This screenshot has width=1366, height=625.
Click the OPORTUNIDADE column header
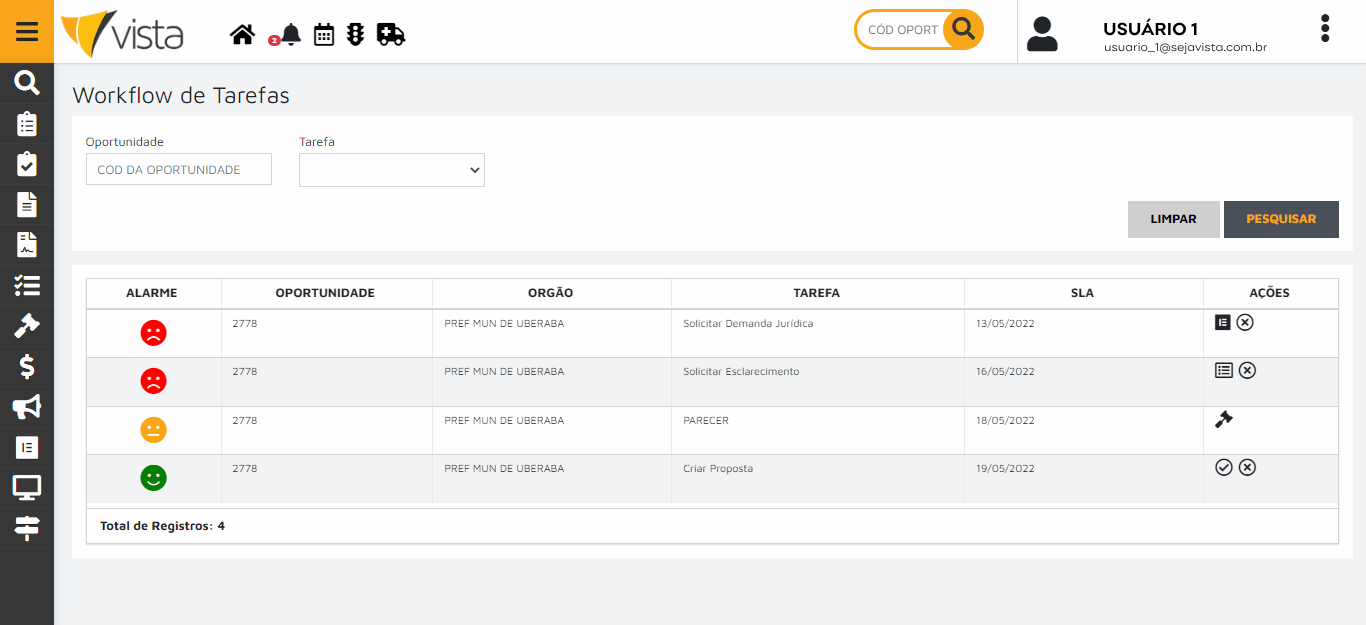(x=325, y=293)
